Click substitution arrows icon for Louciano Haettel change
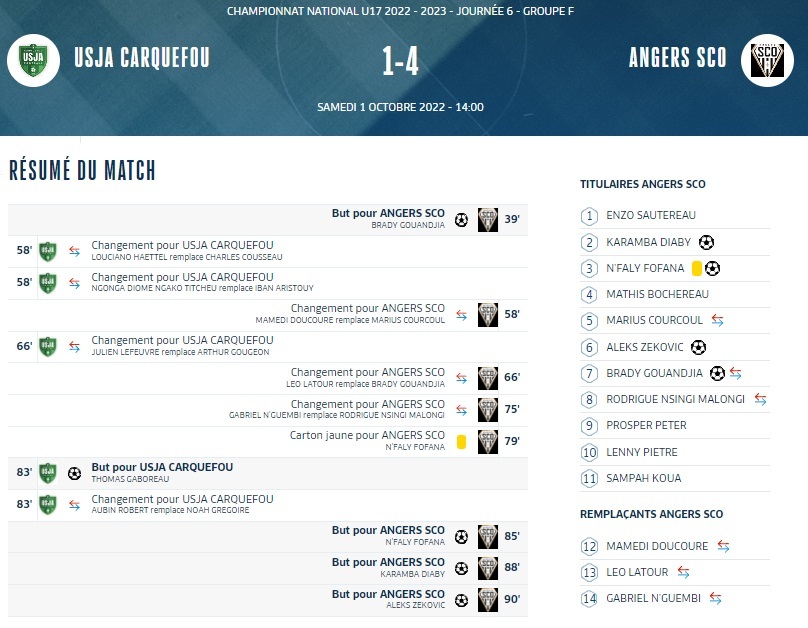 [75, 251]
